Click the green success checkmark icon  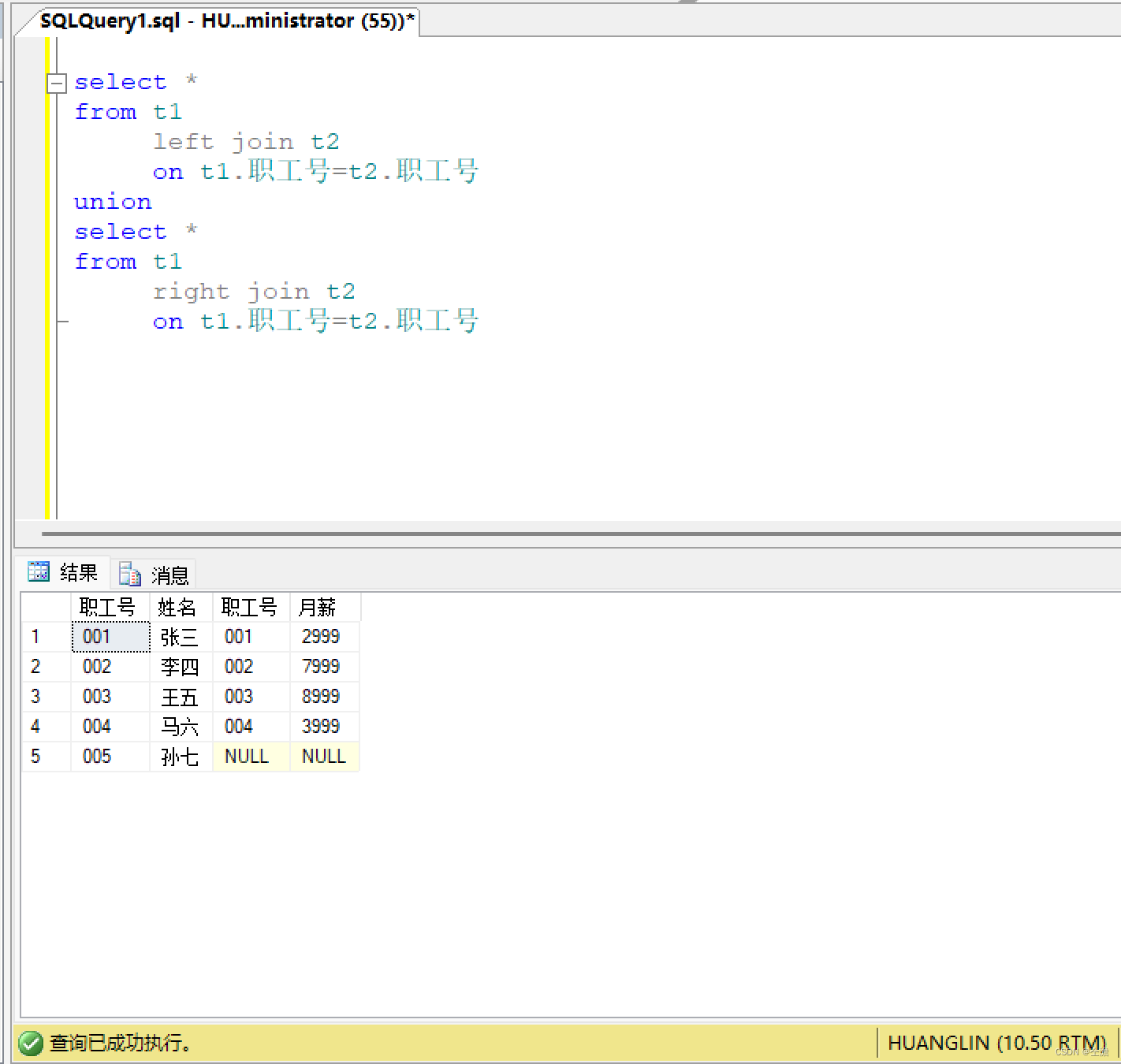tap(31, 1044)
